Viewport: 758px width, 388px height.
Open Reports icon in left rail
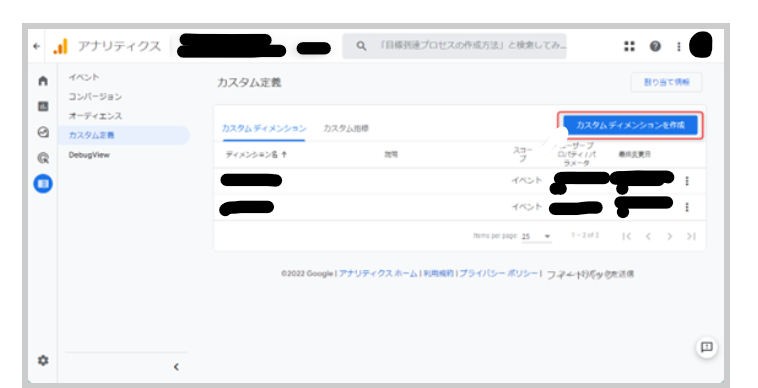pyautogui.click(x=43, y=106)
